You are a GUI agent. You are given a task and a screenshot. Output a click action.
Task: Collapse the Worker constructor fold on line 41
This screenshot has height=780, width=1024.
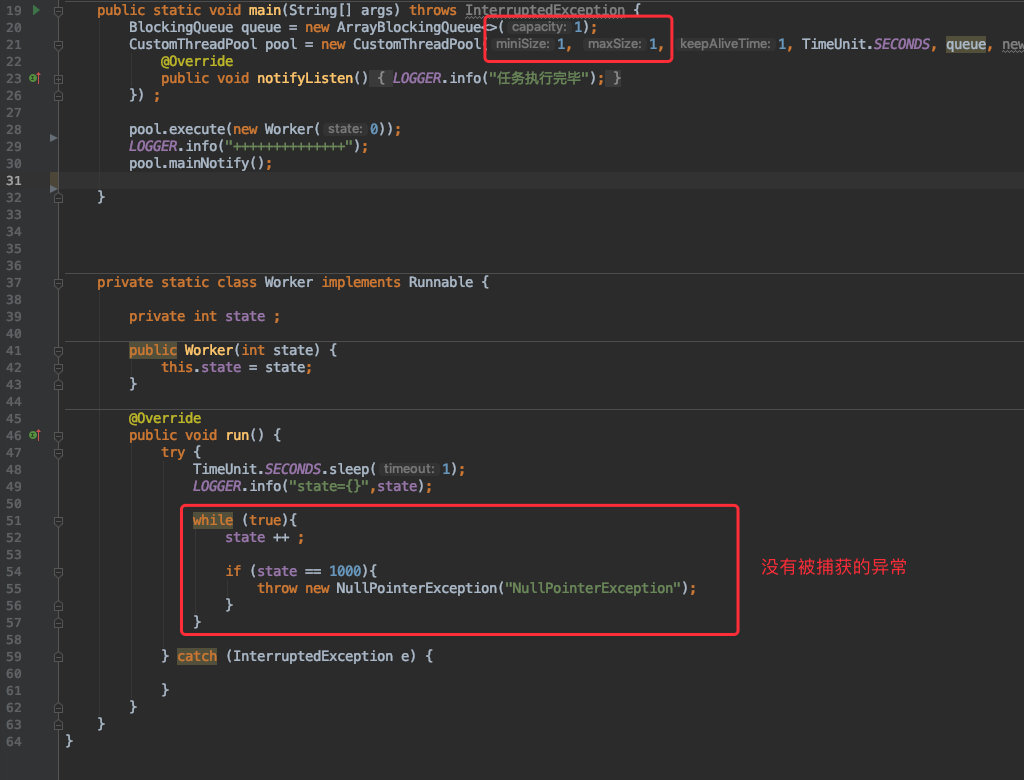point(58,351)
